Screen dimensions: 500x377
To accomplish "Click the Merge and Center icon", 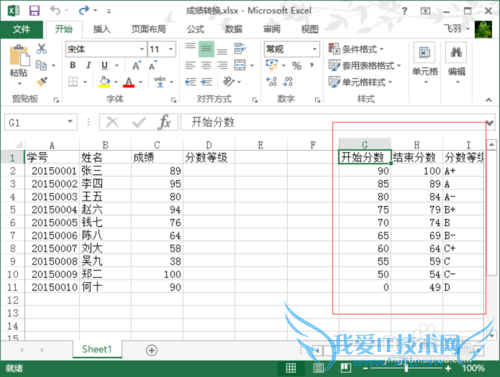I will [x=240, y=65].
